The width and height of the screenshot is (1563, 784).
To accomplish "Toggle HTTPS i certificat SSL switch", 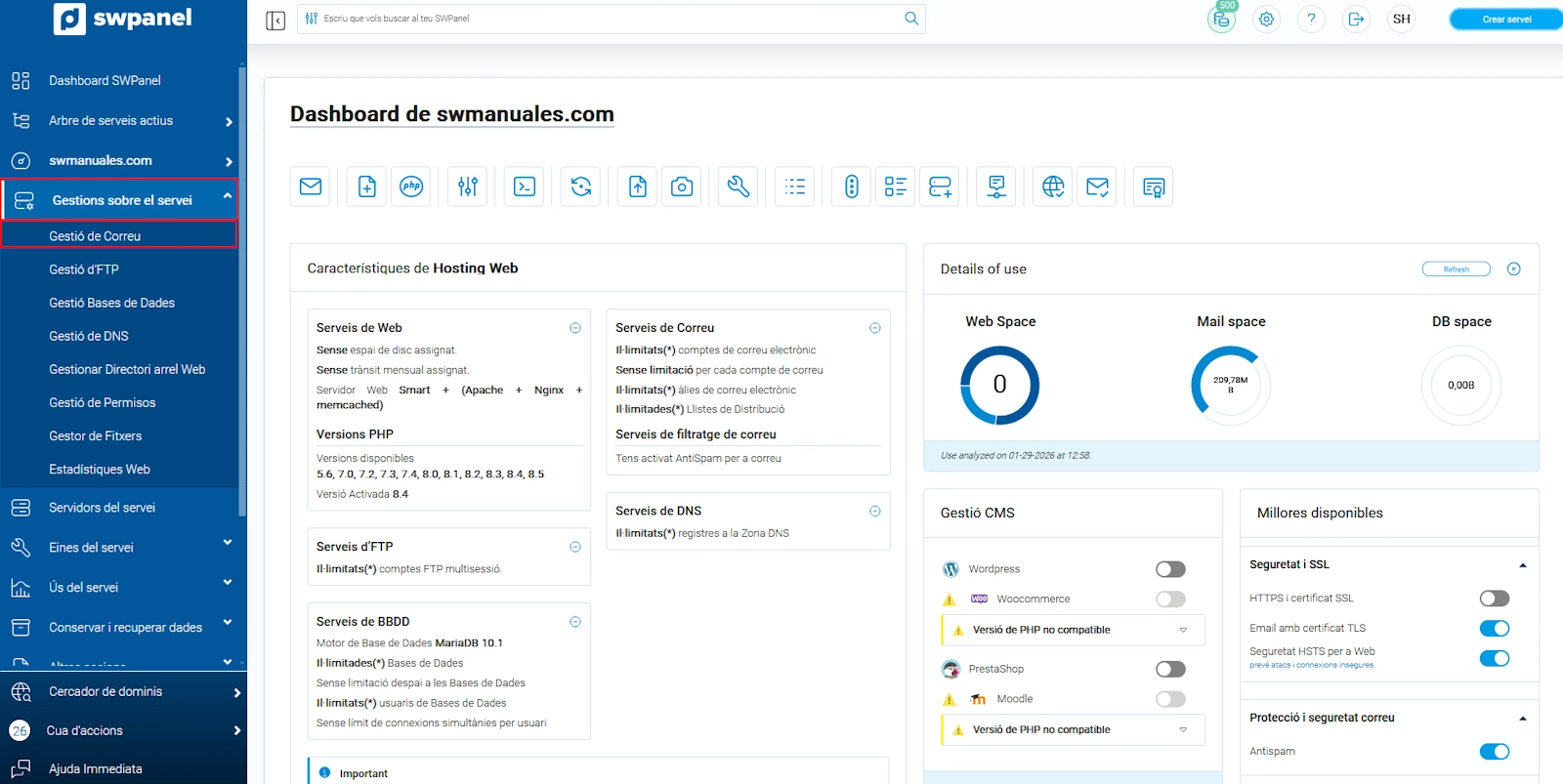I will pos(1494,598).
